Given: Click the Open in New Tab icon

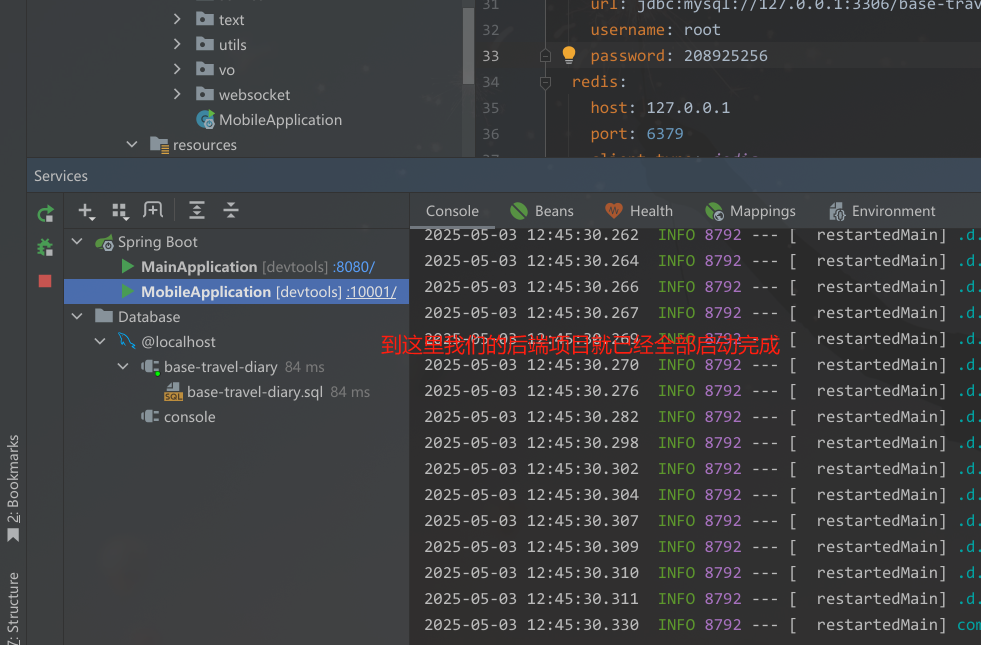Looking at the screenshot, I should [153, 210].
